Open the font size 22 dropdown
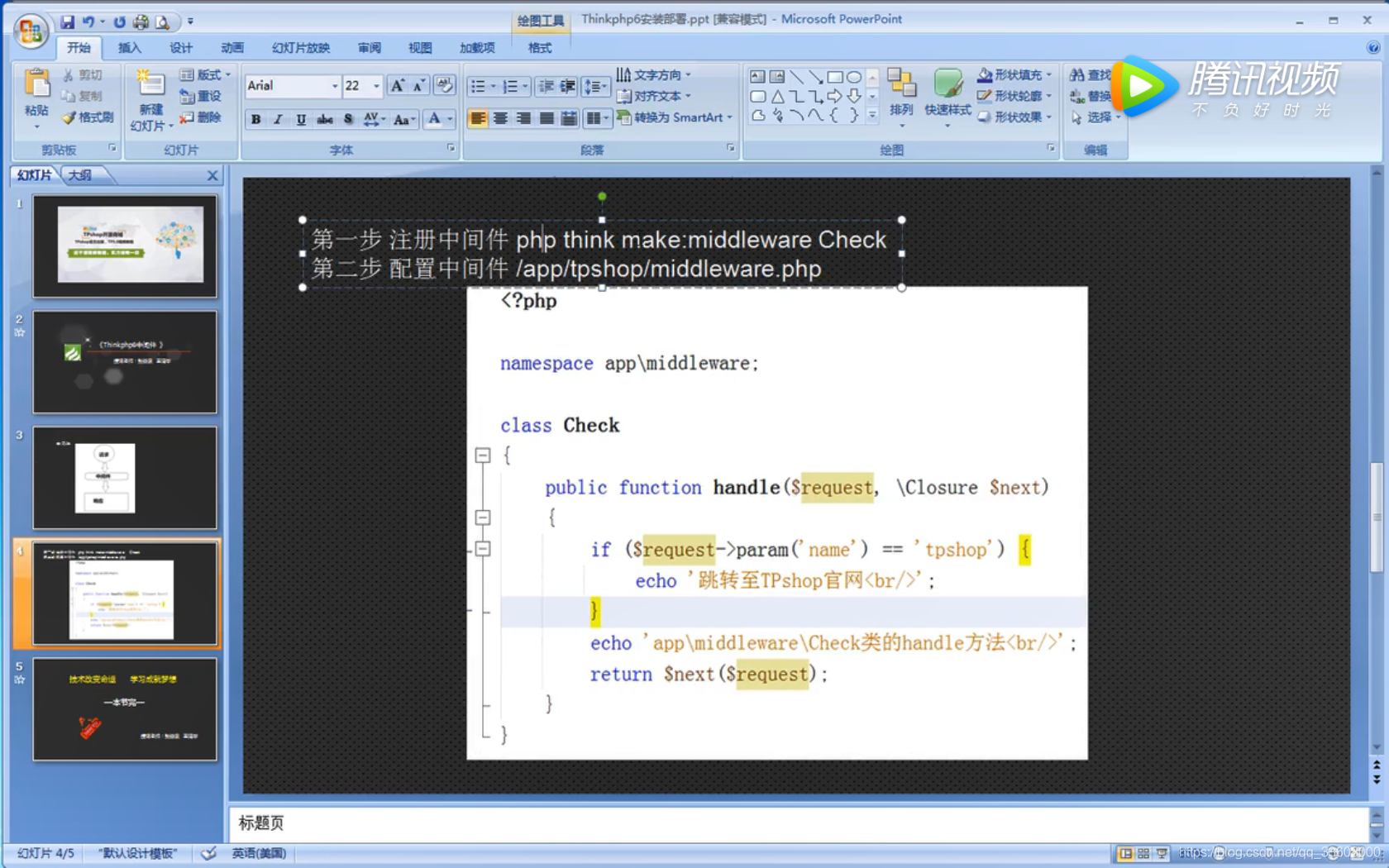 376,86
